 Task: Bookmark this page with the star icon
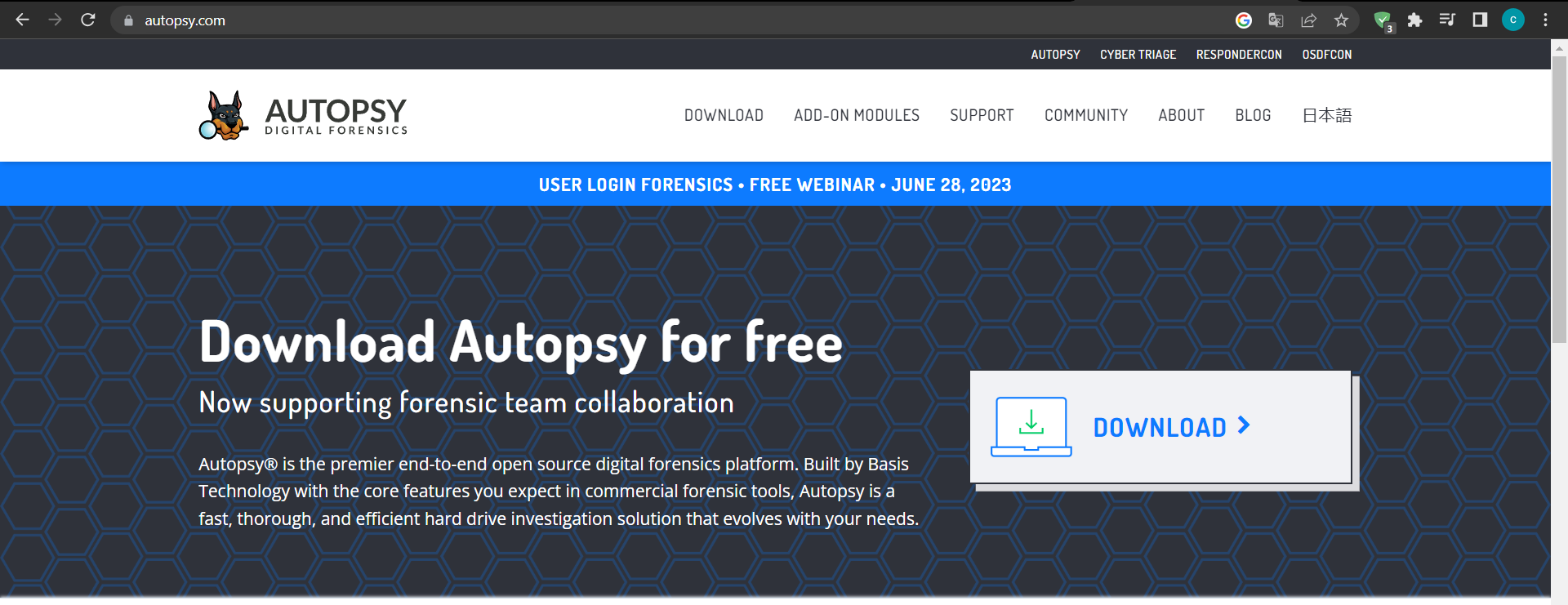point(1341,20)
